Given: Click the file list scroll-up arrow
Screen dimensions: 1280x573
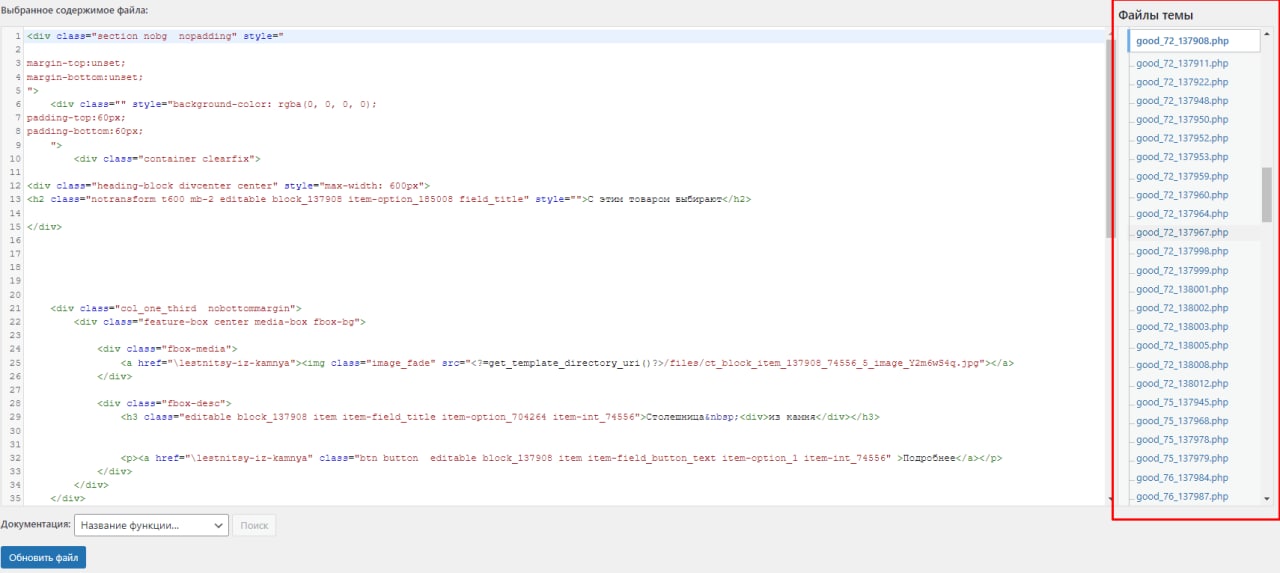Looking at the screenshot, I should [1267, 34].
